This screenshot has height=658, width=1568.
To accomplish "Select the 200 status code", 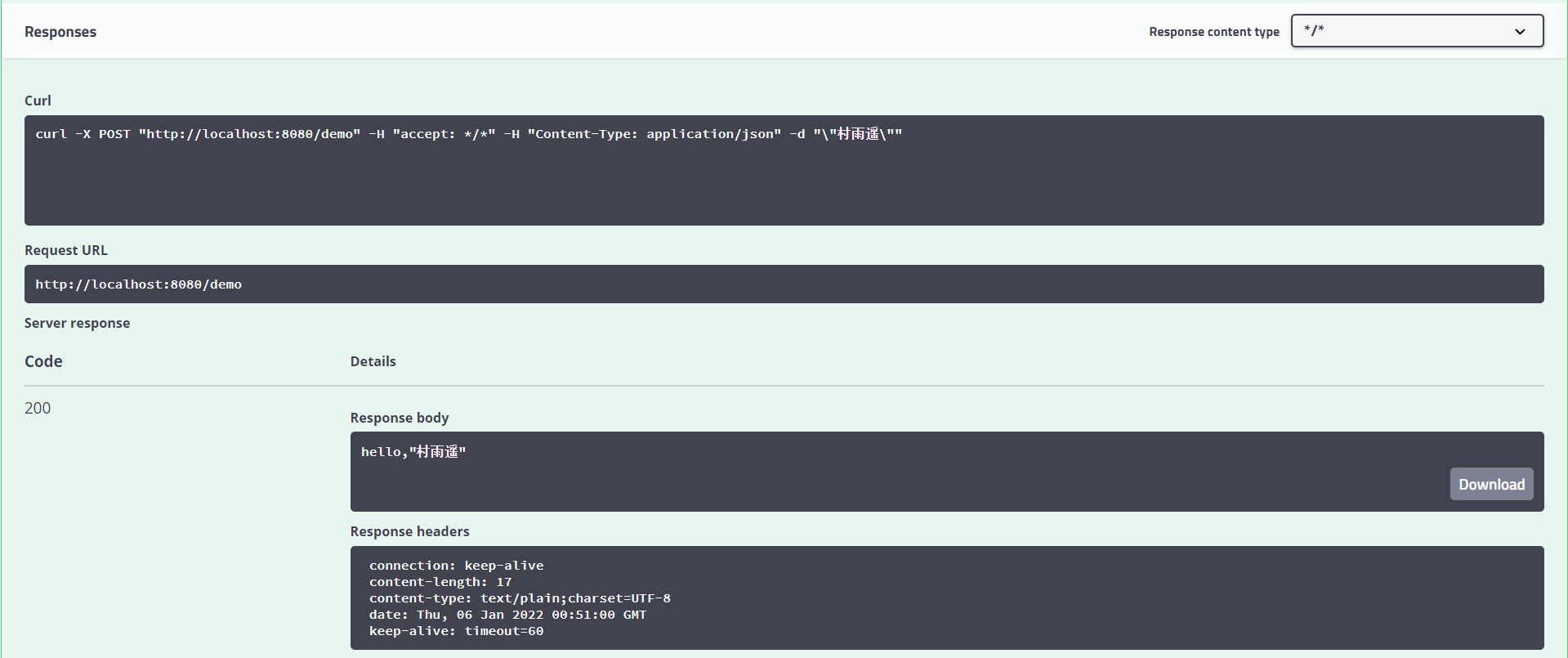I will click(38, 408).
